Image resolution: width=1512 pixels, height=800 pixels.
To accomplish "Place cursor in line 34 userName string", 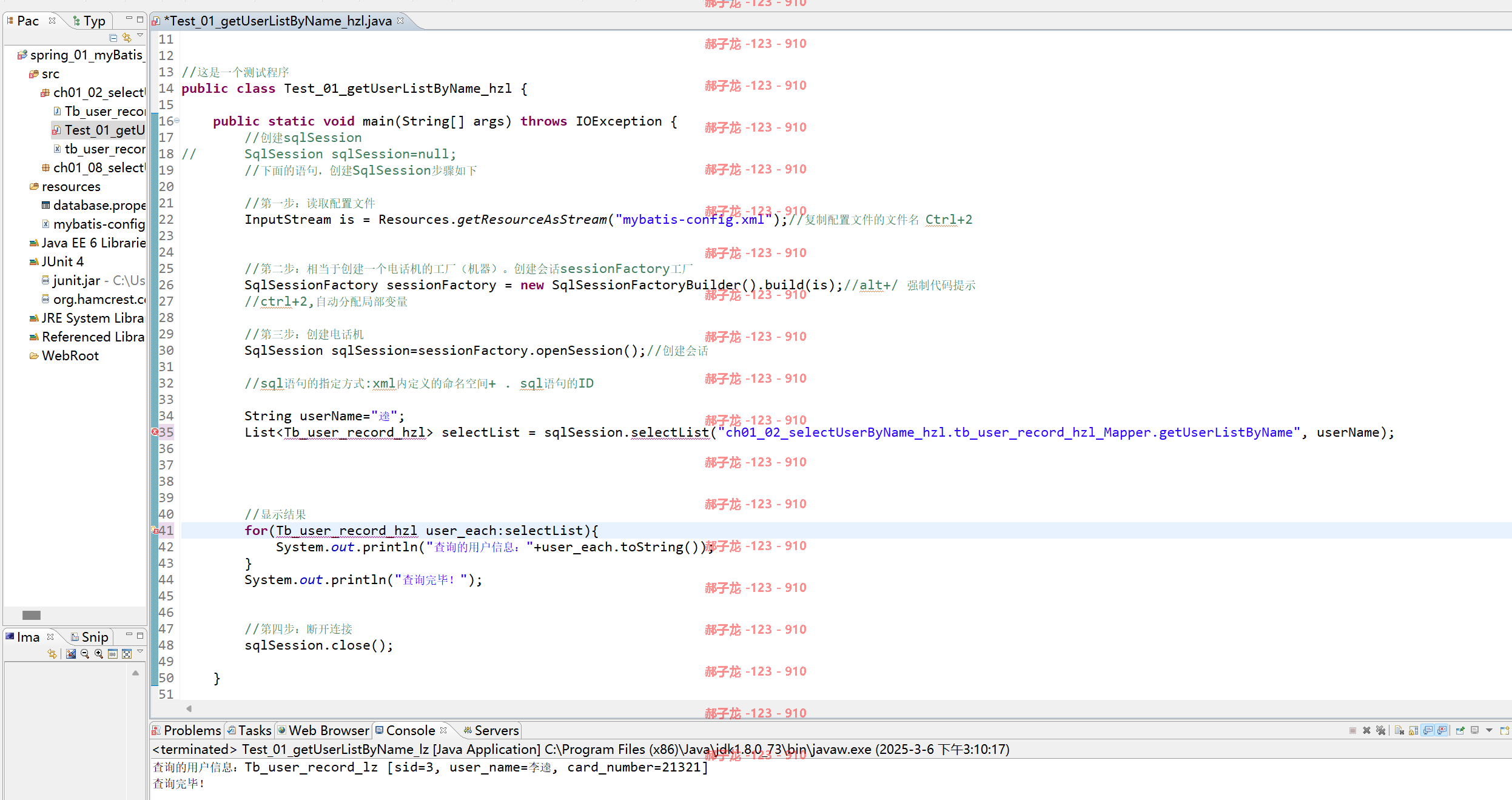I will pos(384,416).
